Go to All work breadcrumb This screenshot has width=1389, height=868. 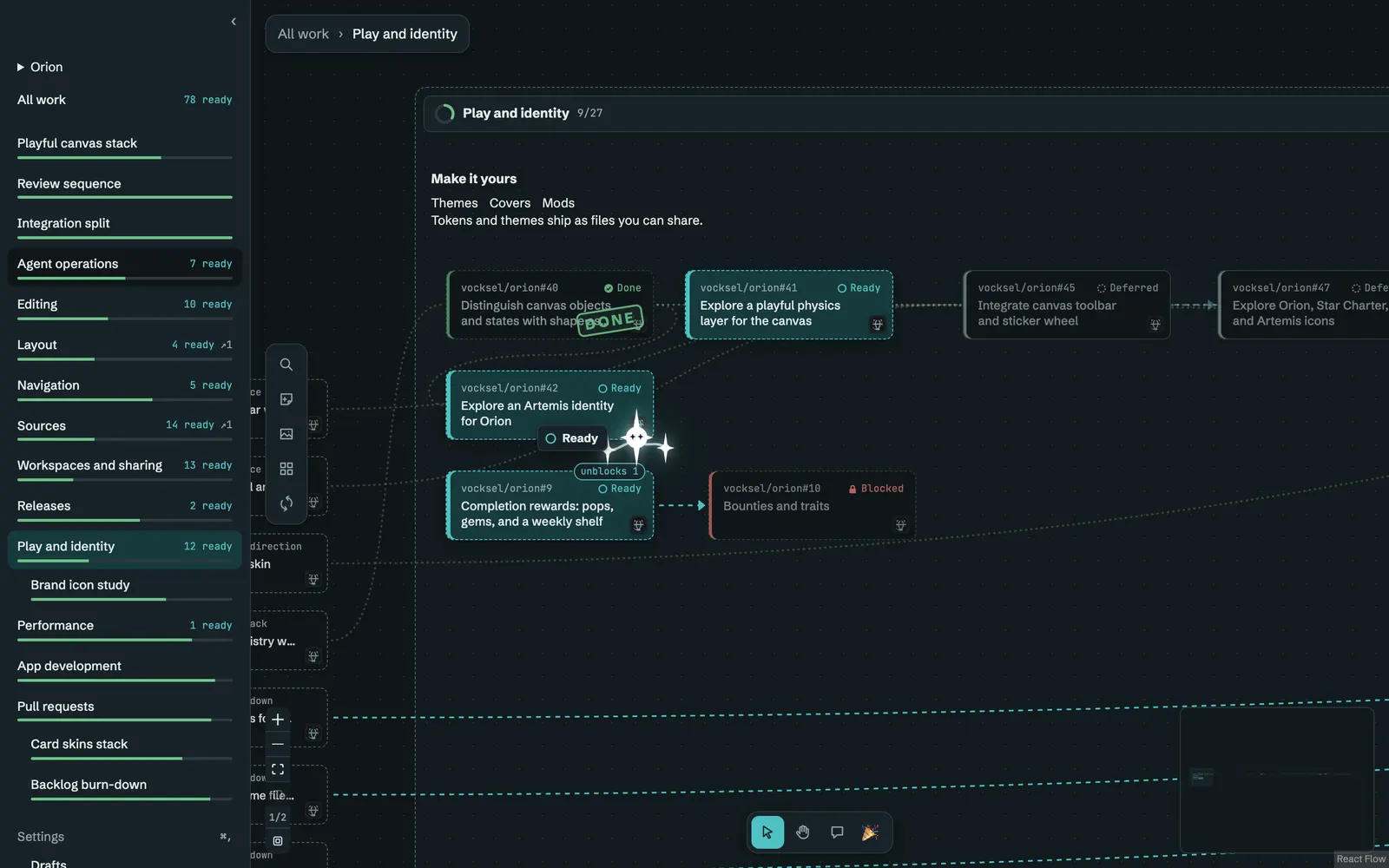pos(303,34)
